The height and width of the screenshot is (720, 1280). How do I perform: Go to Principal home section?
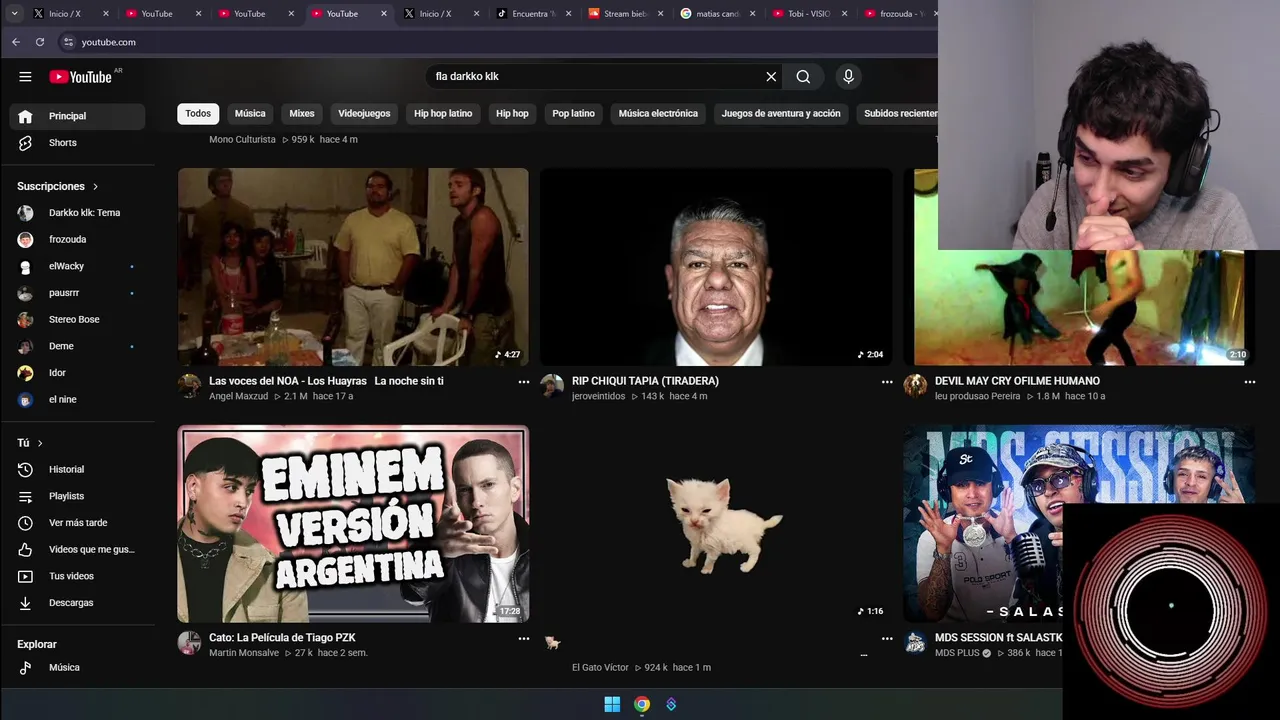(77, 116)
